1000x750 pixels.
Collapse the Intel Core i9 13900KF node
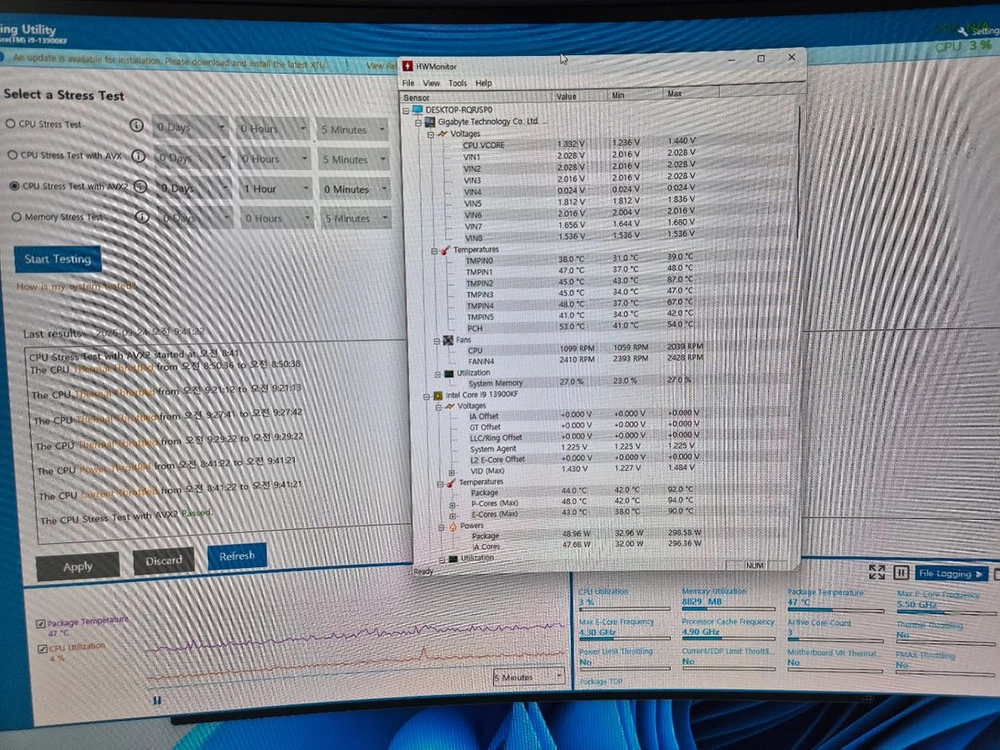click(x=427, y=397)
